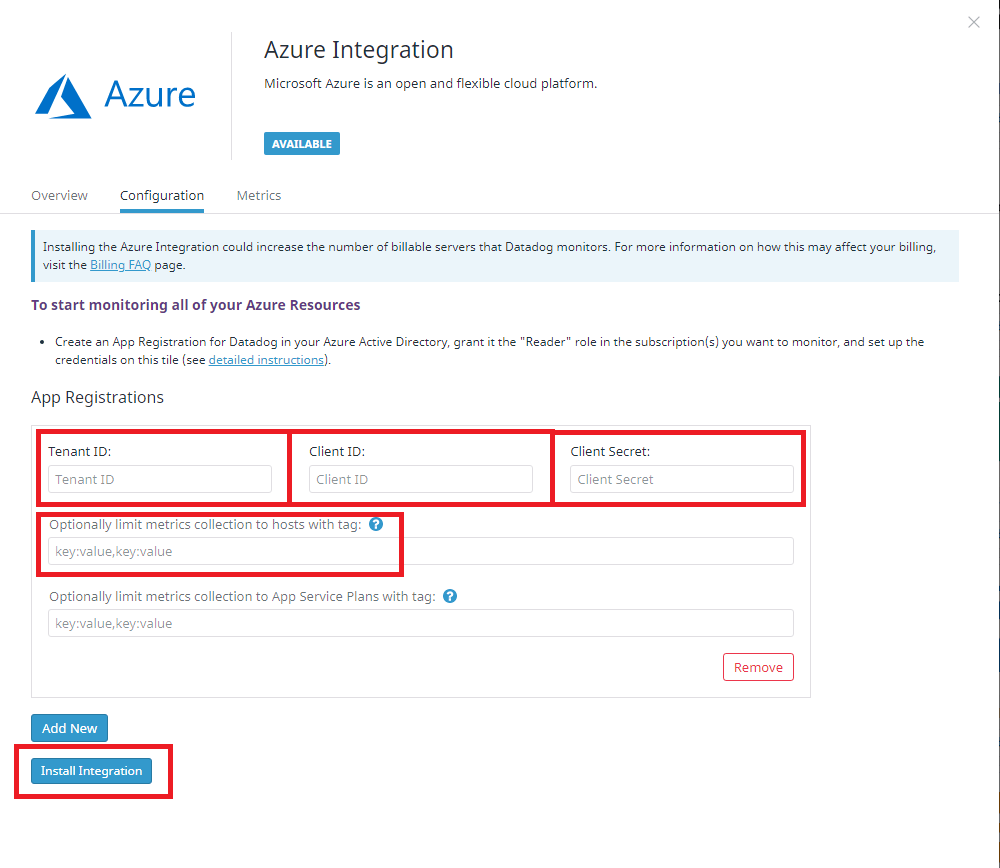The image size is (1000, 868).
Task: Click the help icon for App Service Plans tag
Action: [x=450, y=596]
